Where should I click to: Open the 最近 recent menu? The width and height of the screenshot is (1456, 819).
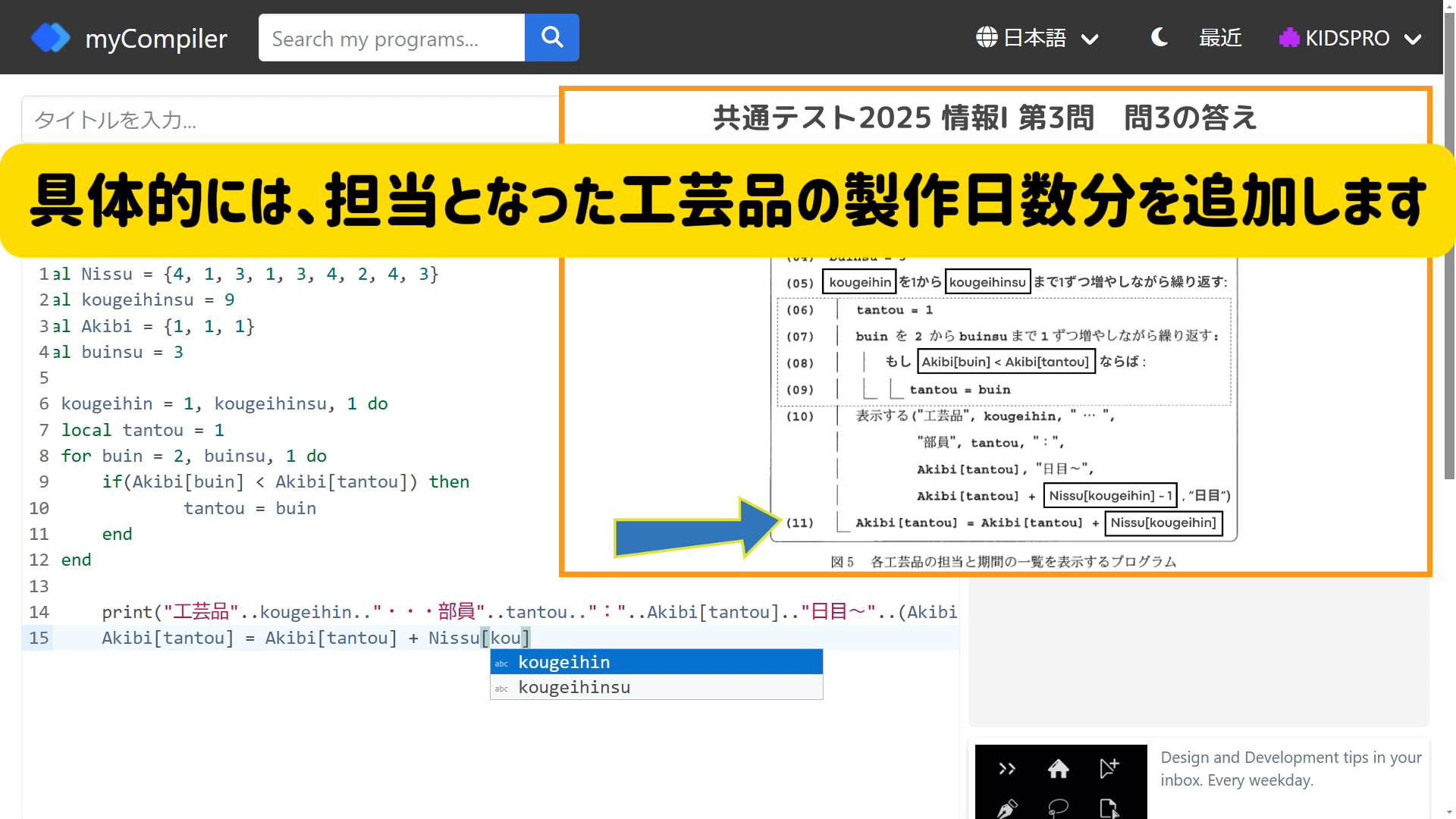pos(1220,37)
